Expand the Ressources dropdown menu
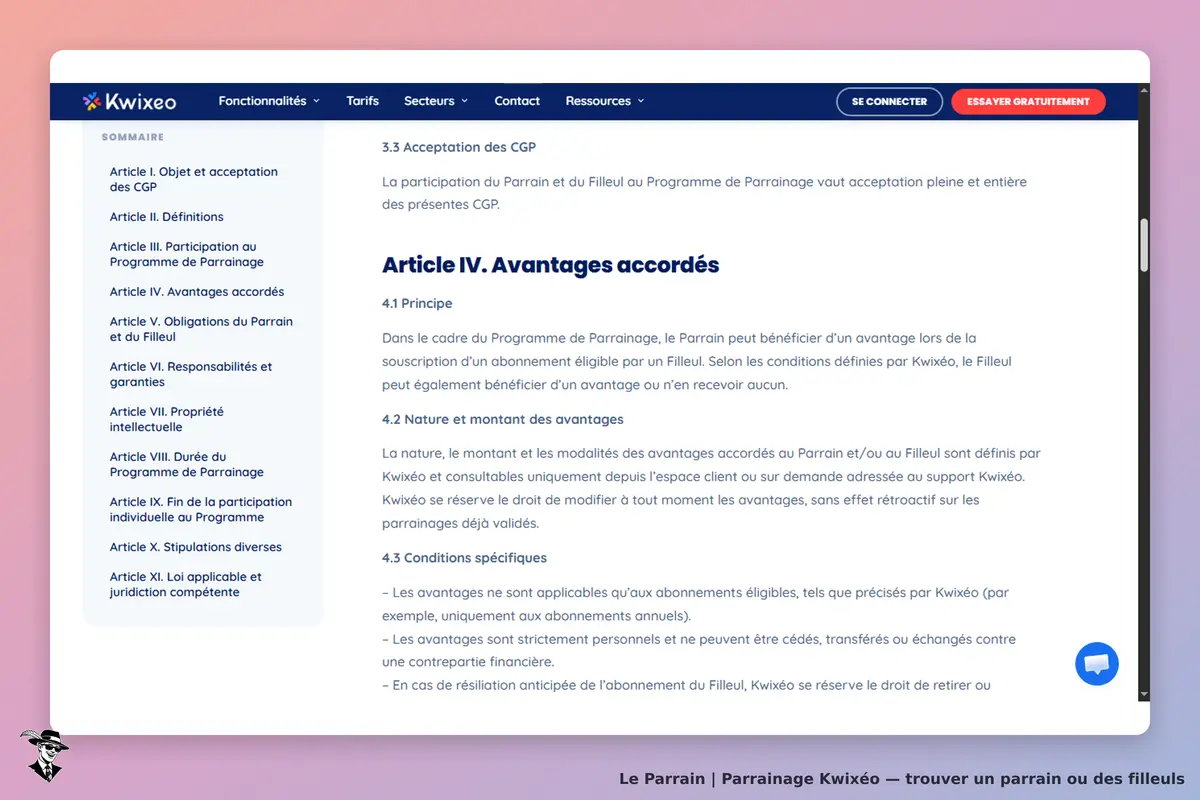 pyautogui.click(x=605, y=101)
